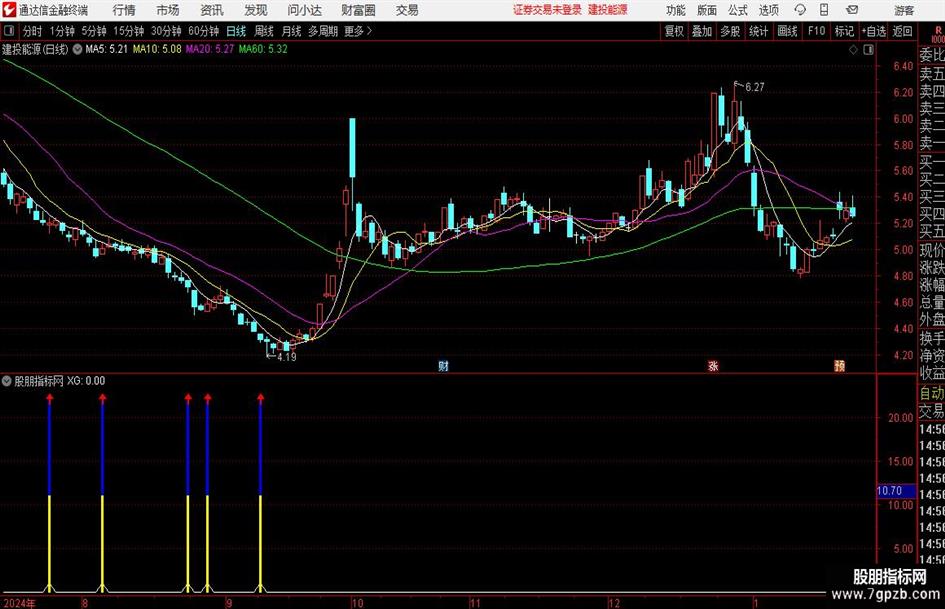Click 建投能源 stock name in title bar
The height and width of the screenshot is (609, 945).
(608, 10)
